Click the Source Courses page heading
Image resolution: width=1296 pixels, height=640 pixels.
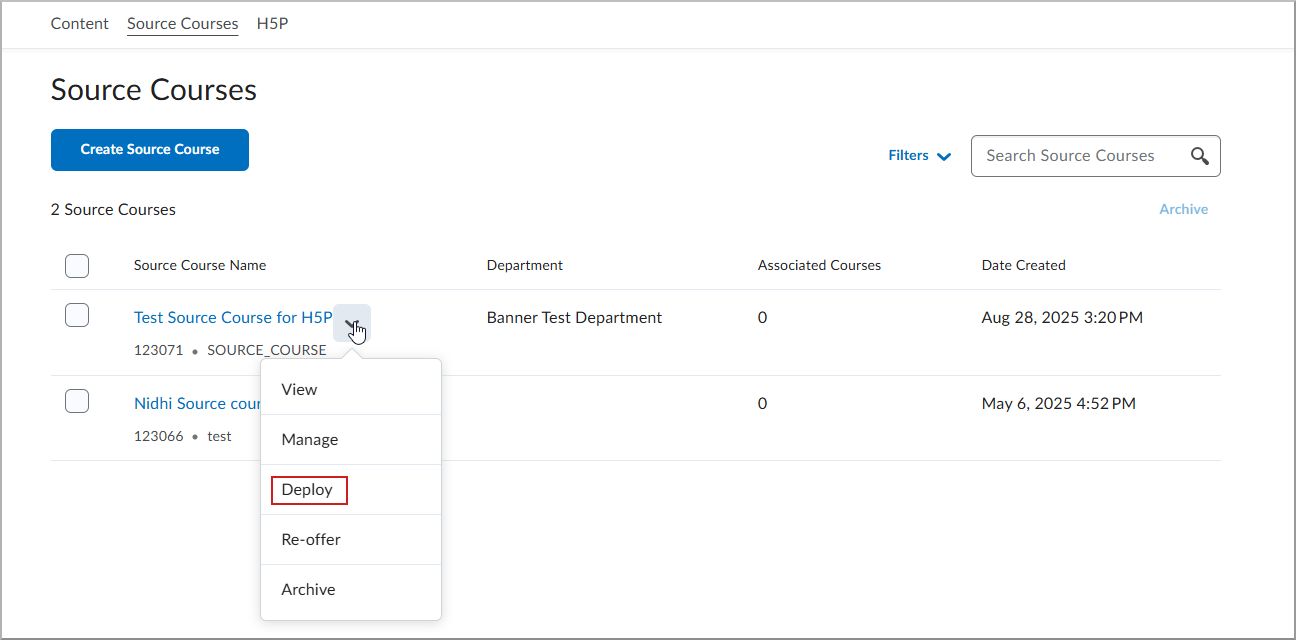pos(154,90)
